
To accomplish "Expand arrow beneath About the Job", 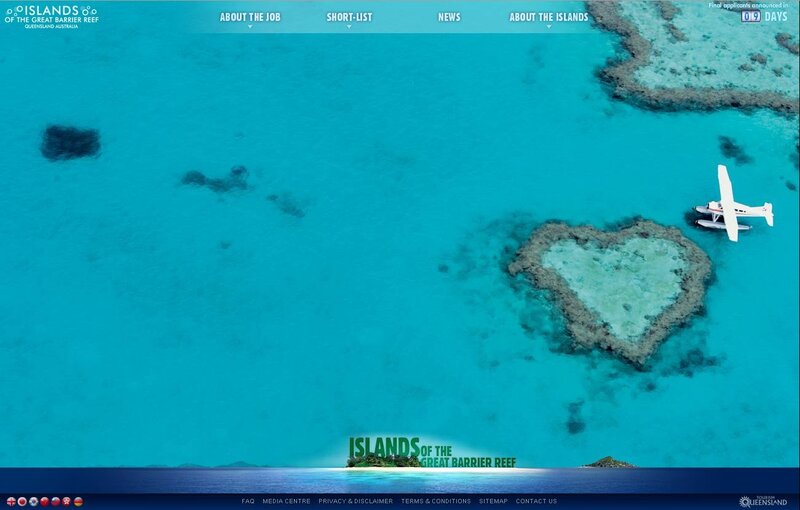I will coord(250,26).
